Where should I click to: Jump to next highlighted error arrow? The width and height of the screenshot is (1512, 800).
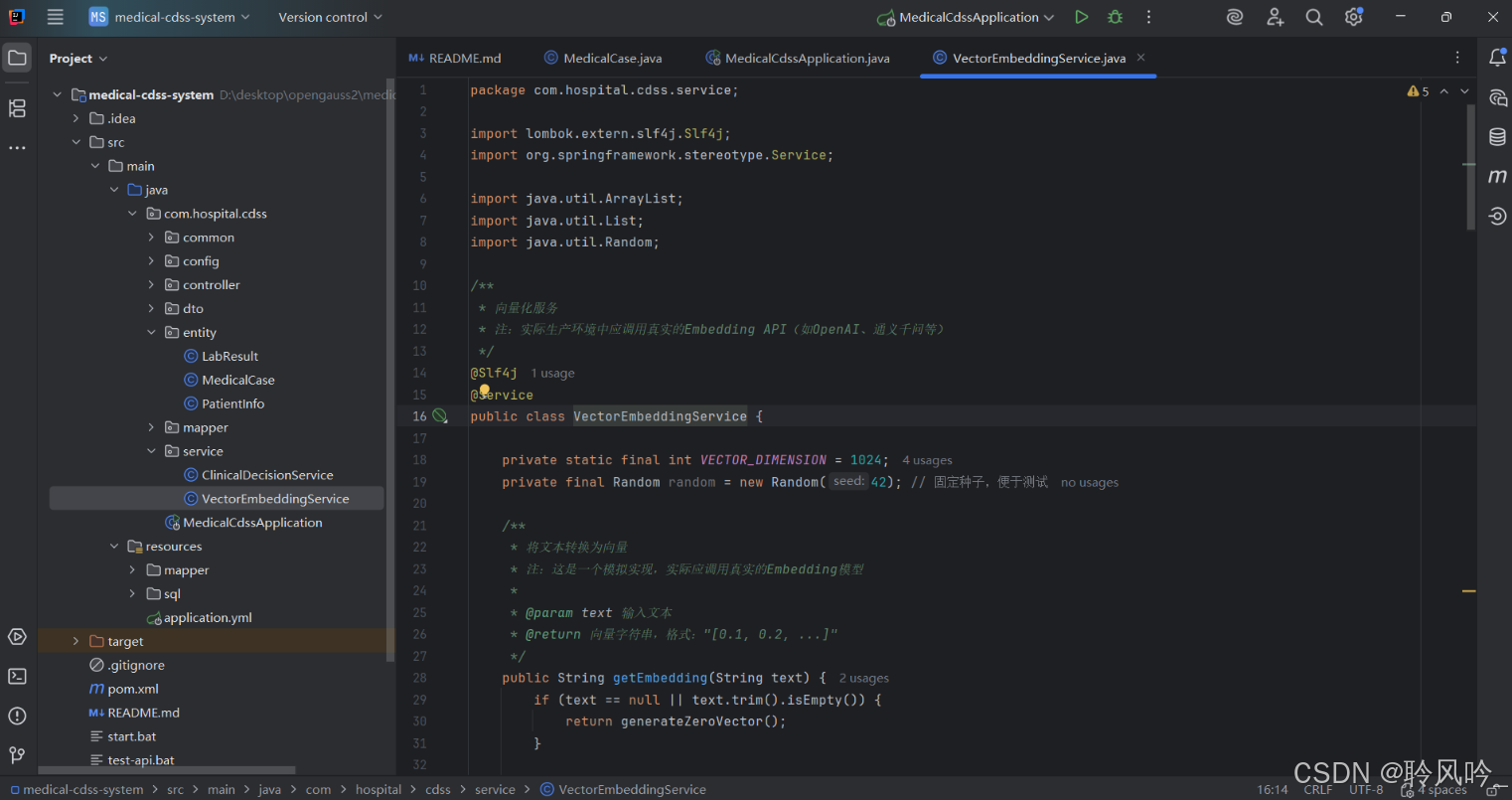click(x=1464, y=91)
